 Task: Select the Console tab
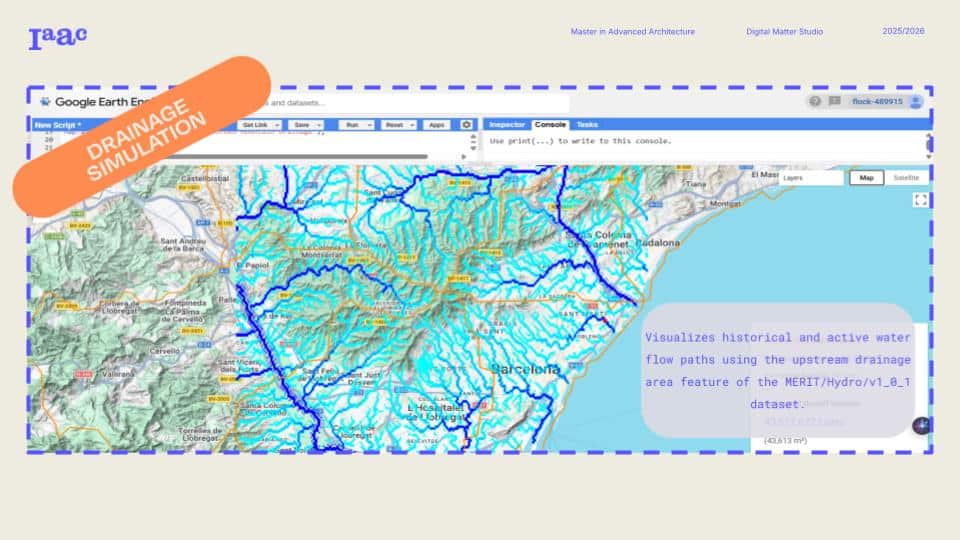coord(550,125)
